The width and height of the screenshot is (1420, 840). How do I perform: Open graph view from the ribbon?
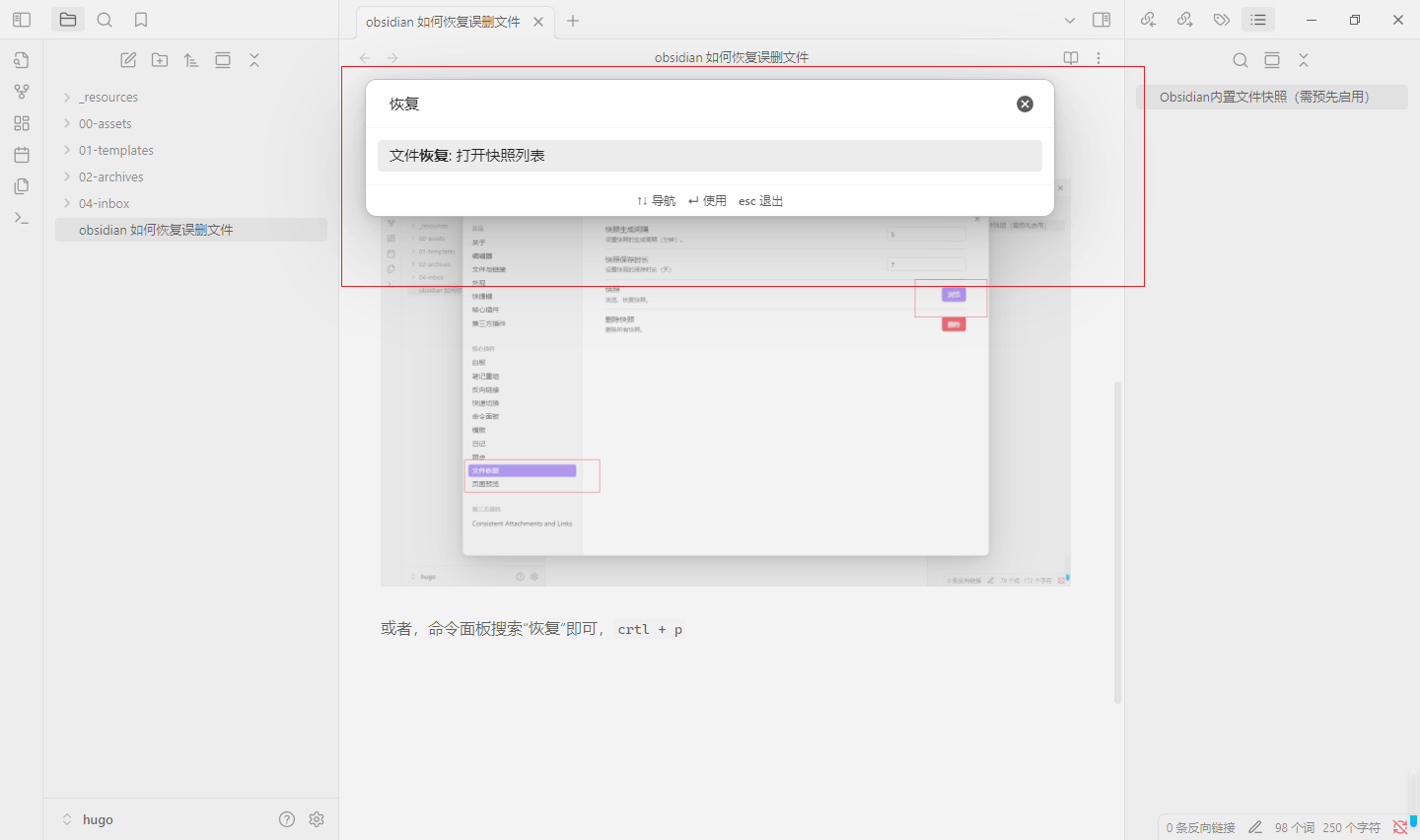[x=22, y=92]
